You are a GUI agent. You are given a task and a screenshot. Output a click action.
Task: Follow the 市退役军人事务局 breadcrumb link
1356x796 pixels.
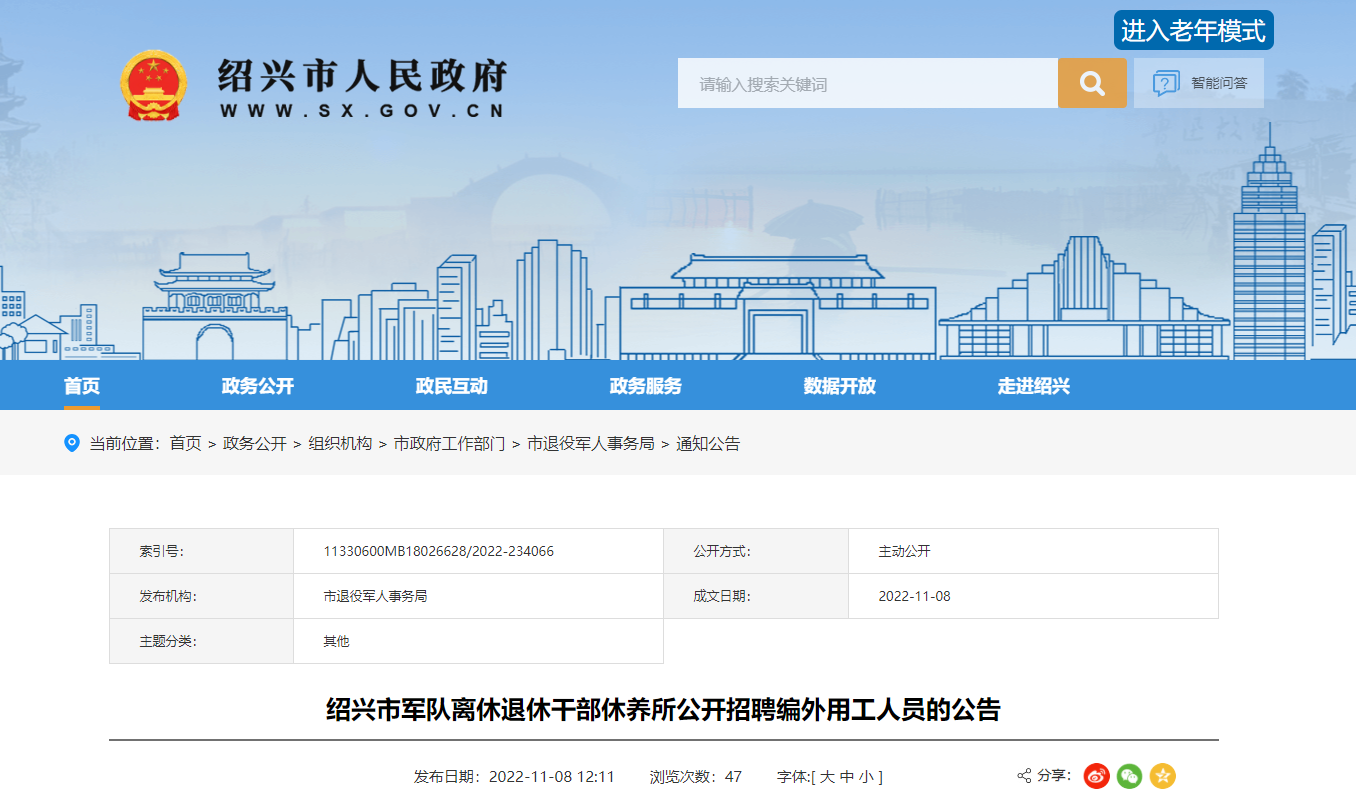[590, 444]
